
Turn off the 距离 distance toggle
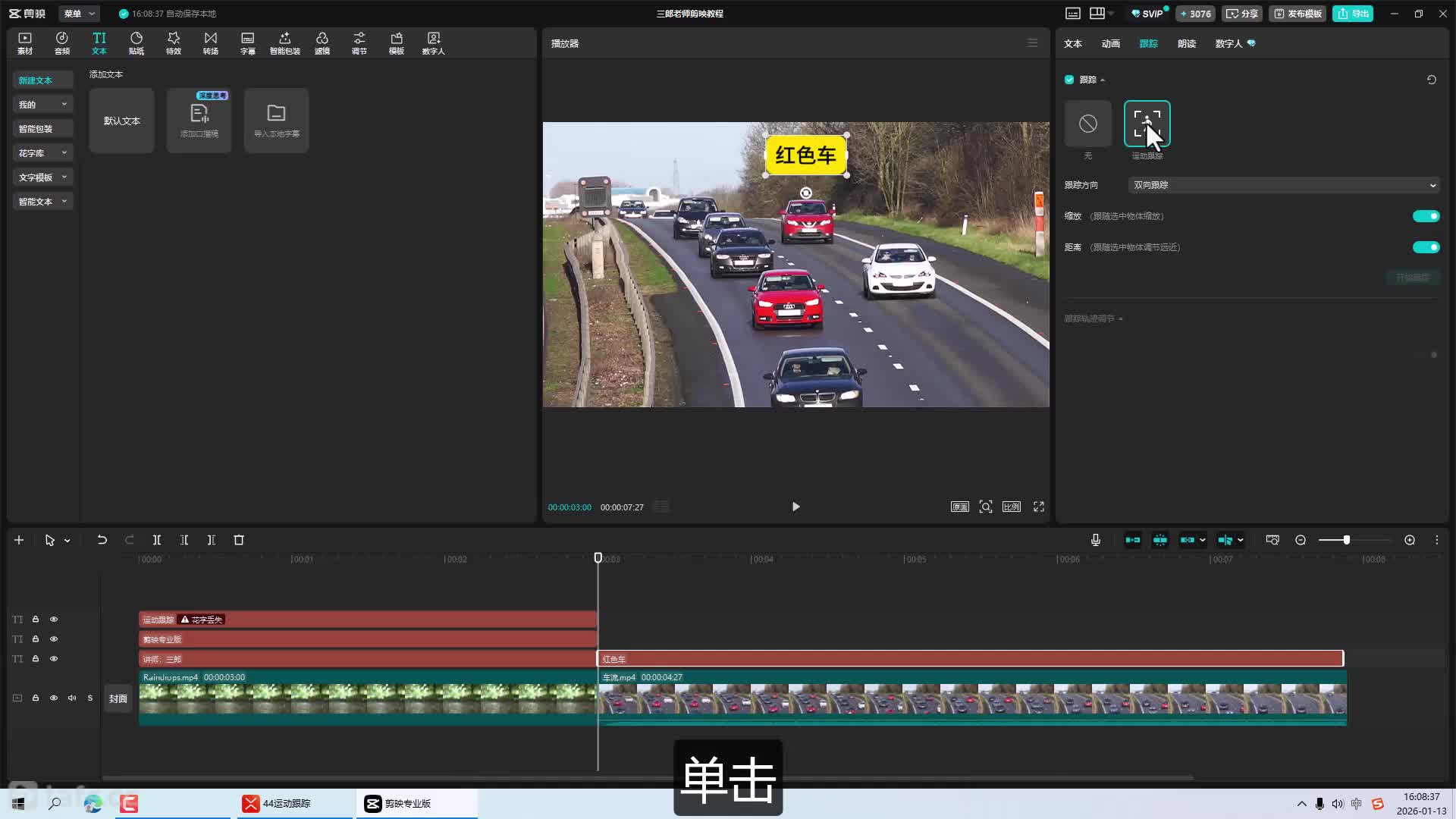(x=1426, y=247)
